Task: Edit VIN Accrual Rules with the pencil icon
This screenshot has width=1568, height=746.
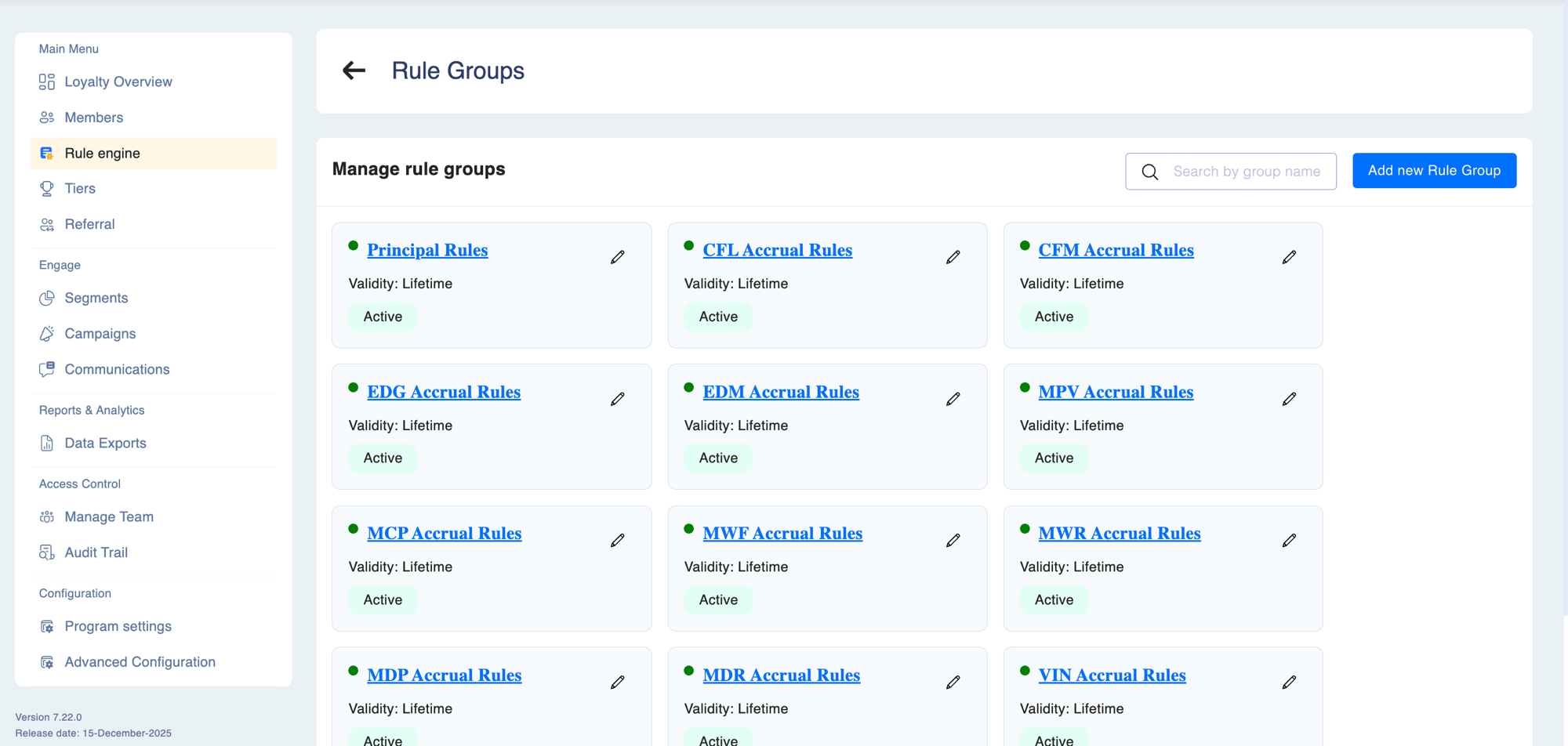Action: [1289, 682]
